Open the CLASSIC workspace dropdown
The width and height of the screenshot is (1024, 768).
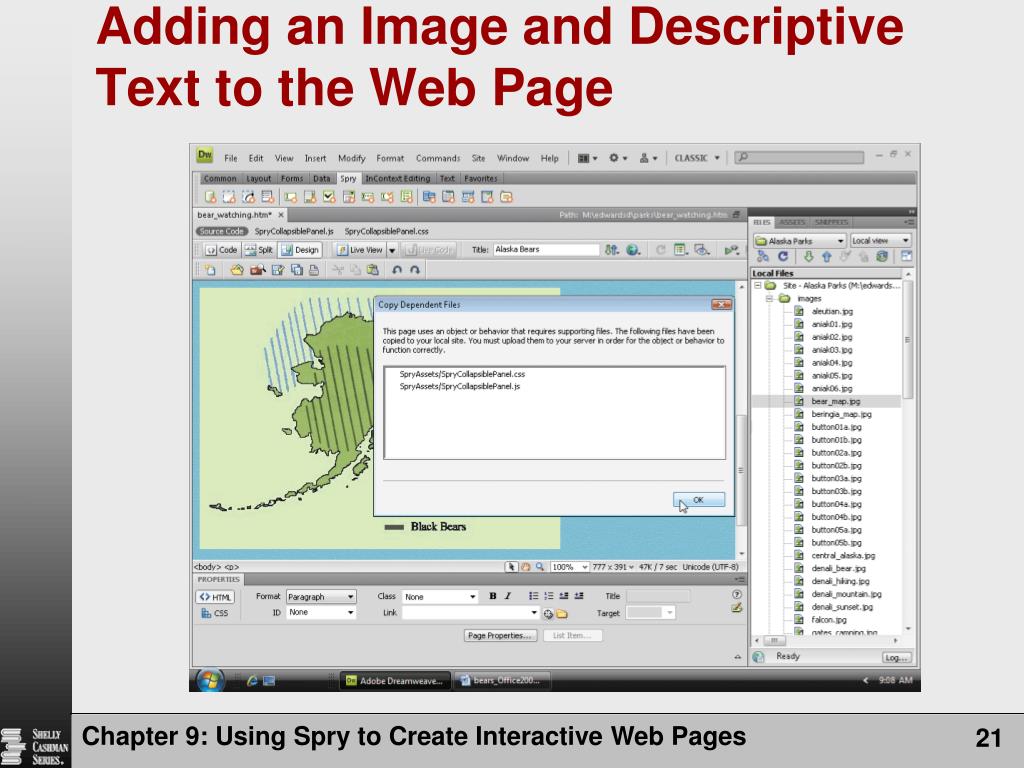[697, 158]
